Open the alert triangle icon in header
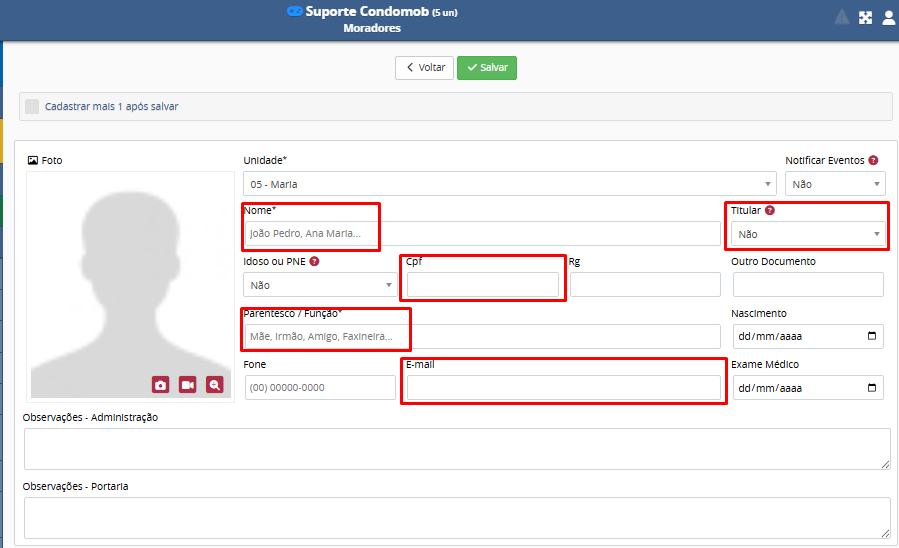The image size is (899, 548). (842, 17)
